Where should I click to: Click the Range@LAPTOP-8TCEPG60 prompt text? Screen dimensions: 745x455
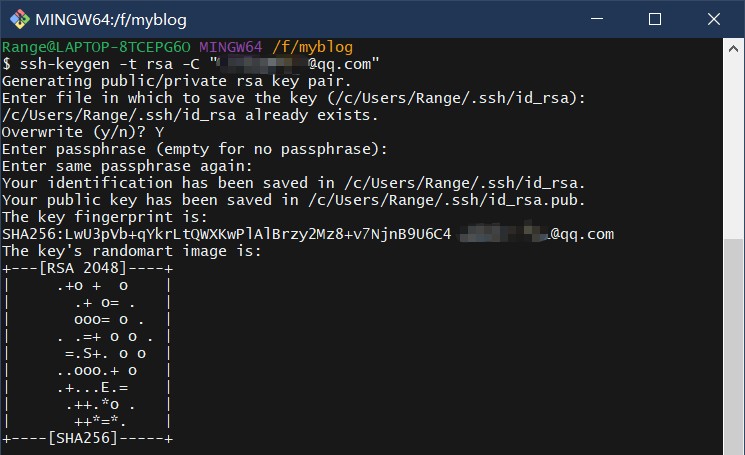click(96, 47)
